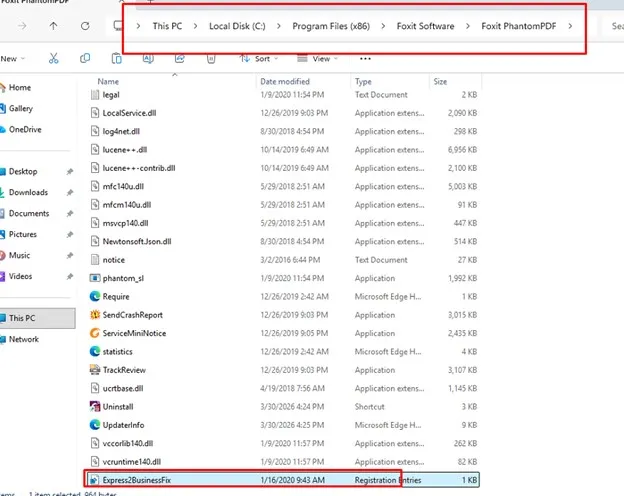624x496 pixels.
Task: Select OneDrive in the sidebar
Action: pos(25,129)
